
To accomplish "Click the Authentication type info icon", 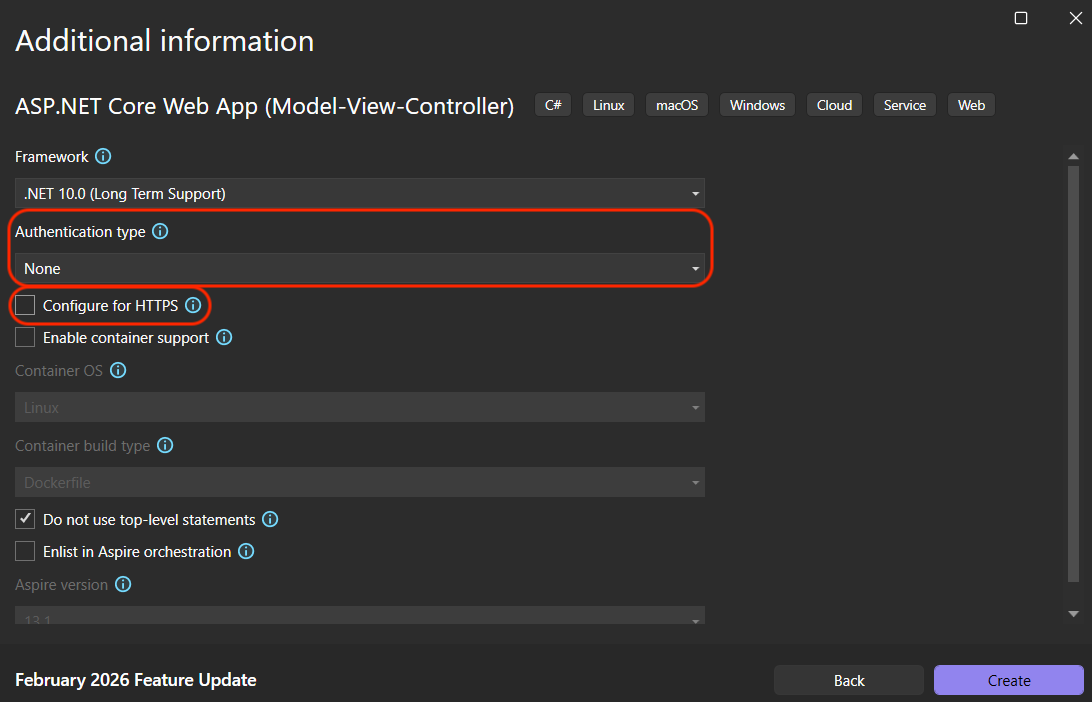I will coord(160,232).
